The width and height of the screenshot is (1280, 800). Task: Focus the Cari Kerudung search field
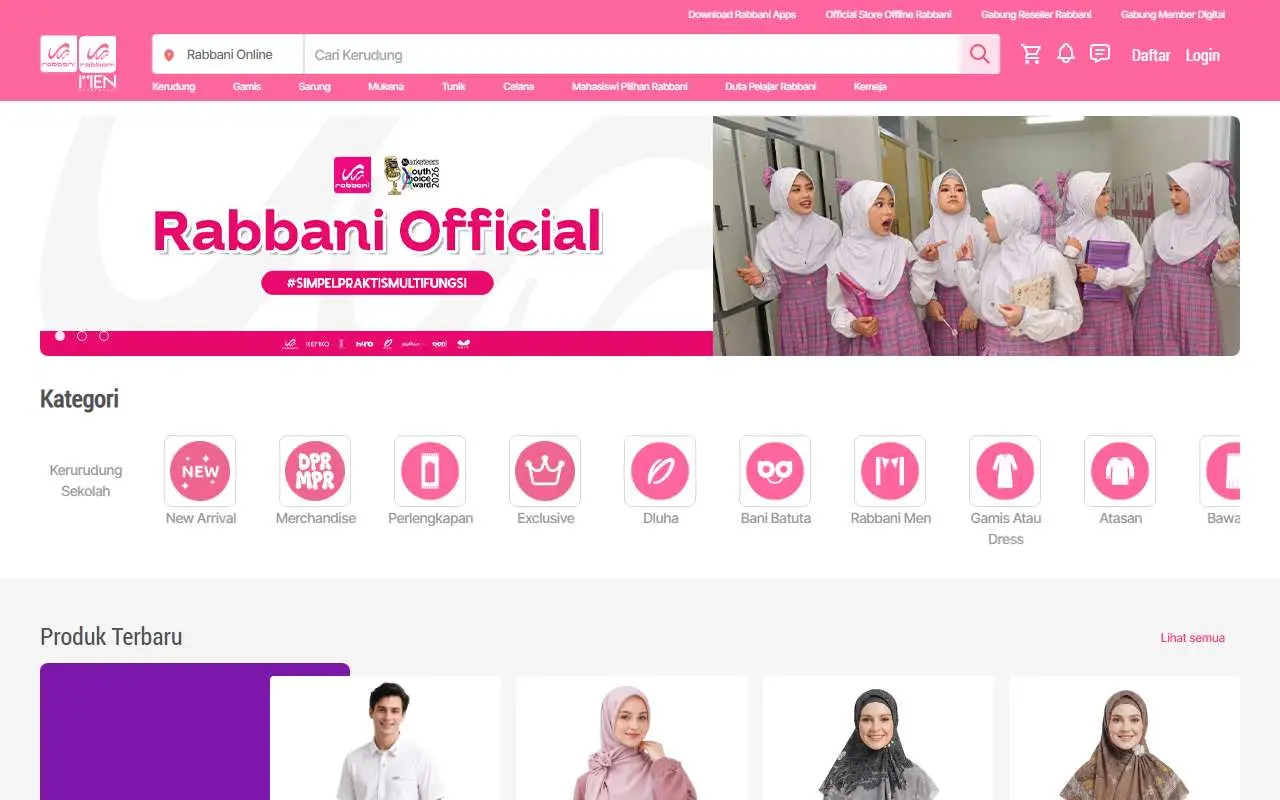pyautogui.click(x=632, y=54)
